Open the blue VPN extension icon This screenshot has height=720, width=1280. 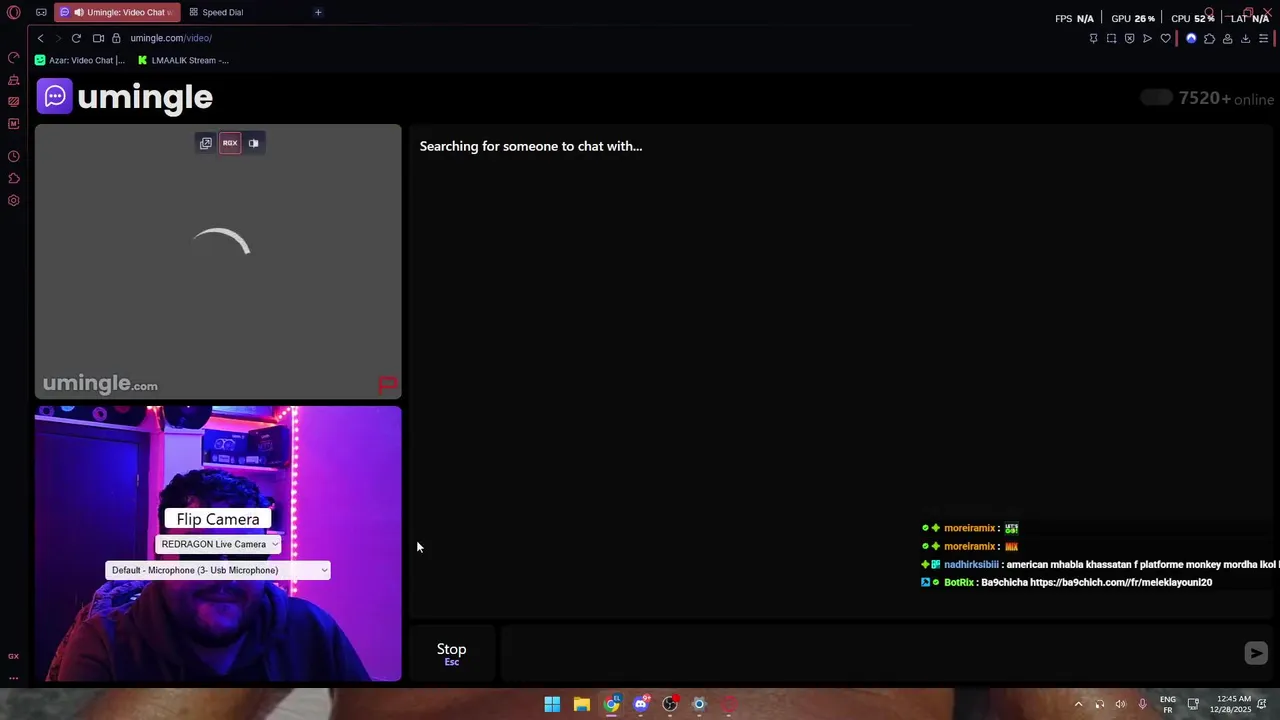coord(1191,38)
